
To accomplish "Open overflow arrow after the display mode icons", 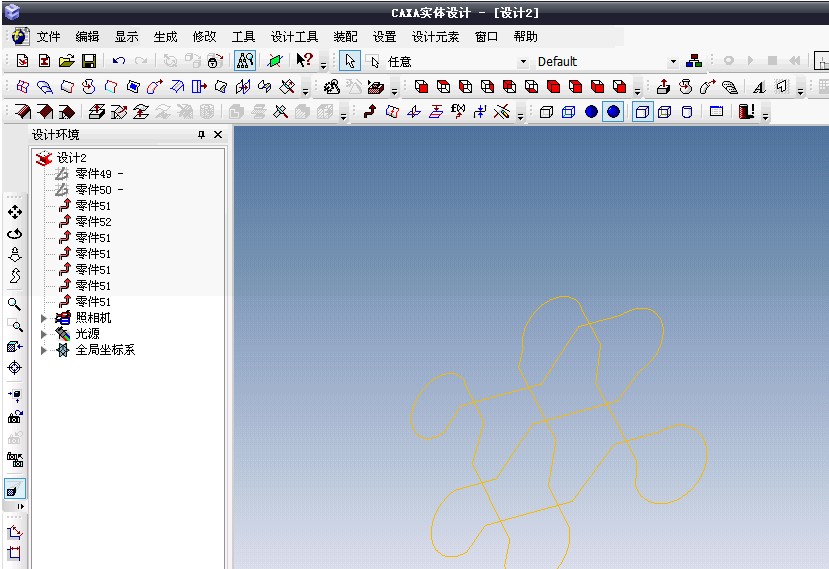I will point(766,116).
